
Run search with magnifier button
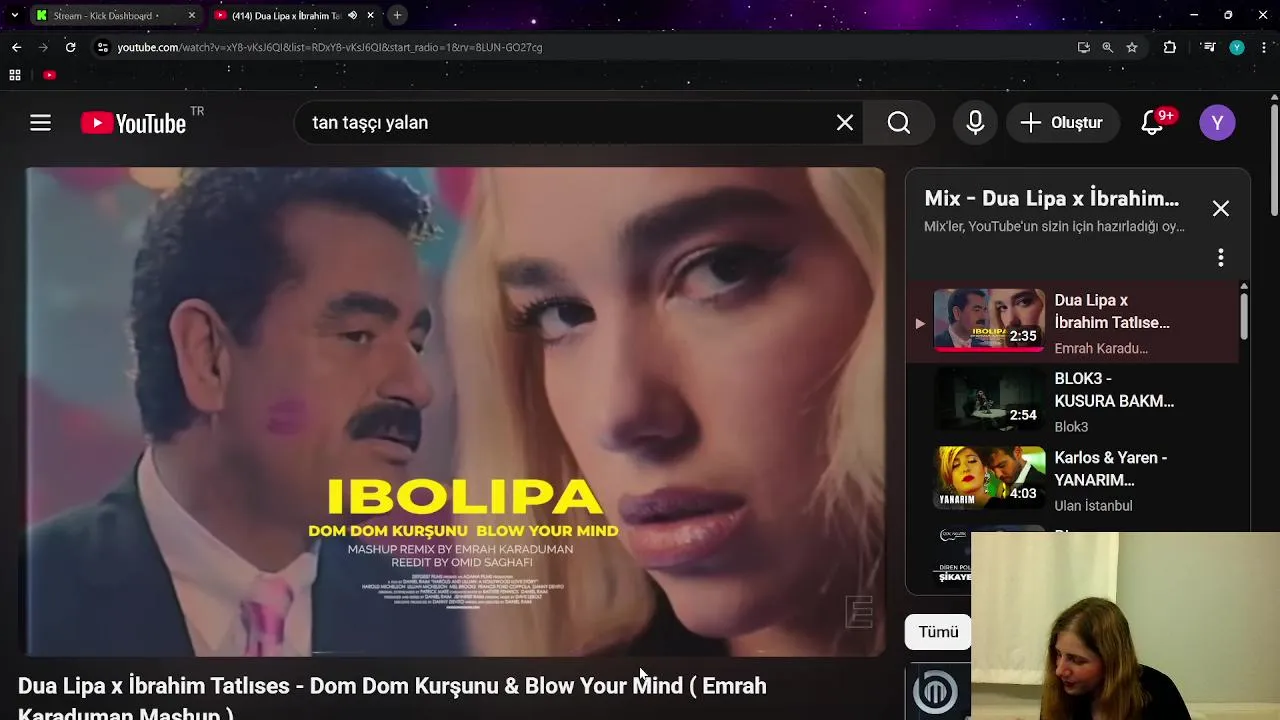point(899,123)
